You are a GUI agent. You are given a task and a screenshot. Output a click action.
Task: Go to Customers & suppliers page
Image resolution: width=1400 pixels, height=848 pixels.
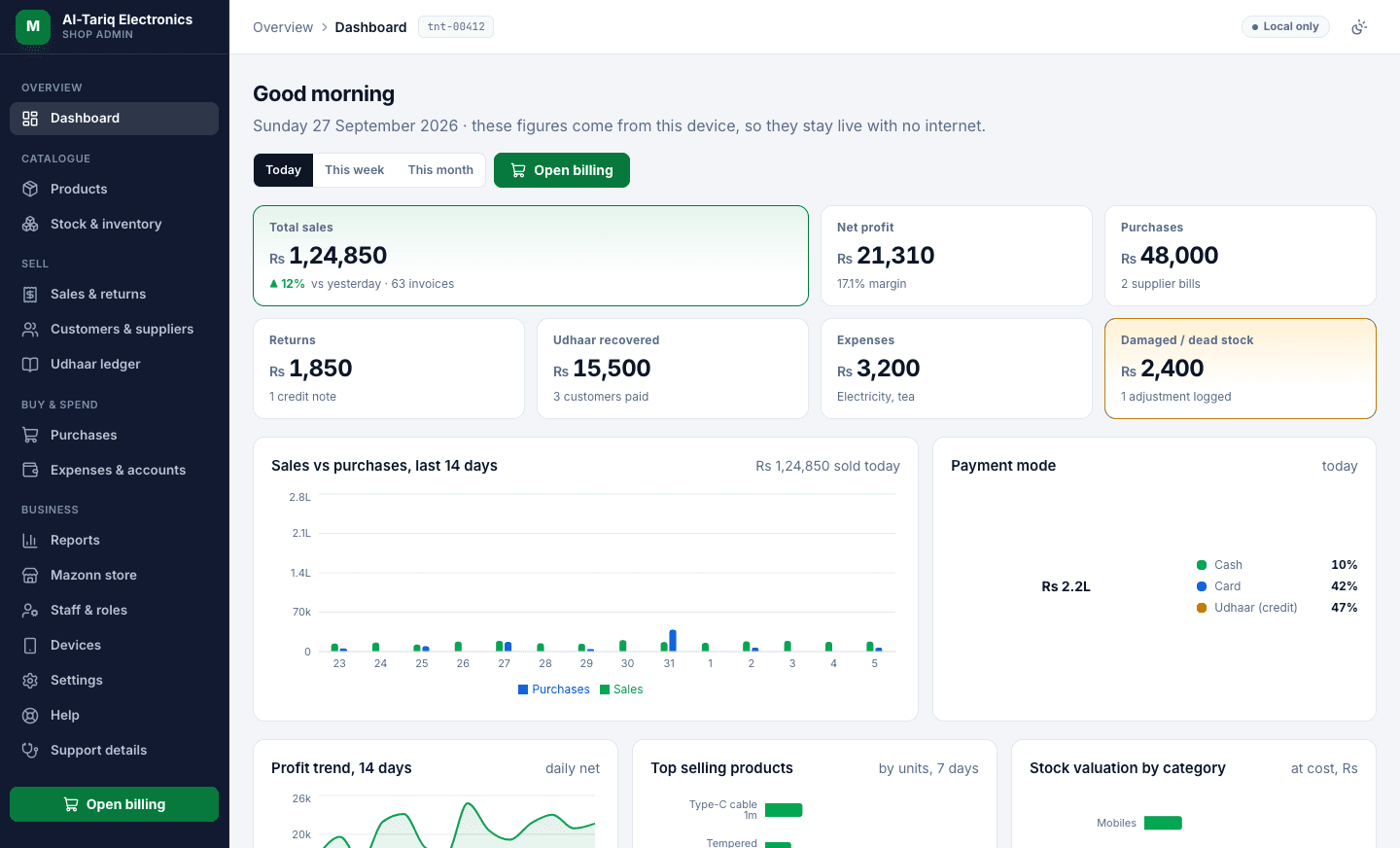click(114, 329)
